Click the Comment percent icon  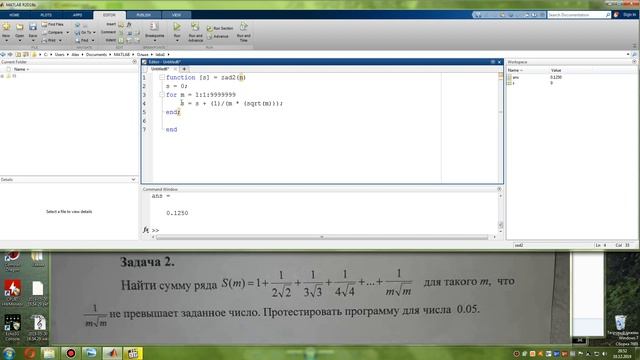point(121,32)
